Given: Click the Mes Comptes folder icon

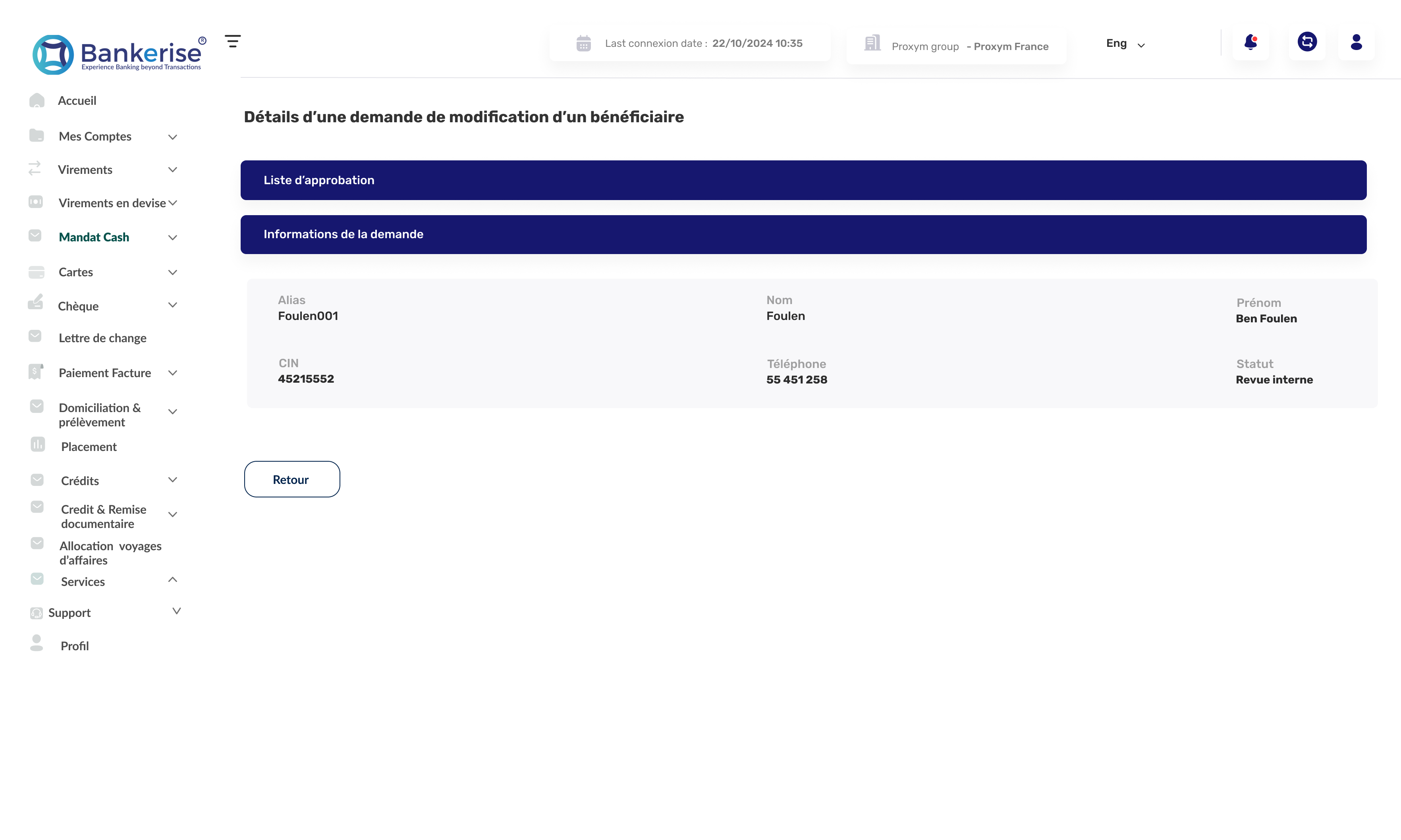Looking at the screenshot, I should pos(36,135).
